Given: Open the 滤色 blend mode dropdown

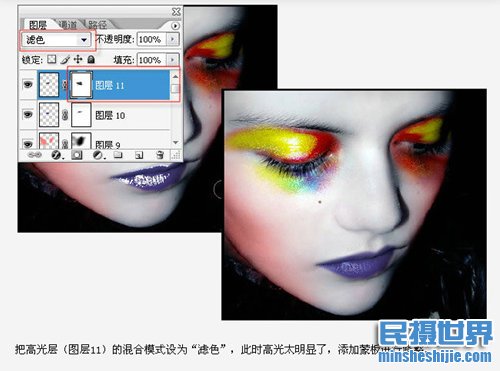Looking at the screenshot, I should tap(56, 40).
